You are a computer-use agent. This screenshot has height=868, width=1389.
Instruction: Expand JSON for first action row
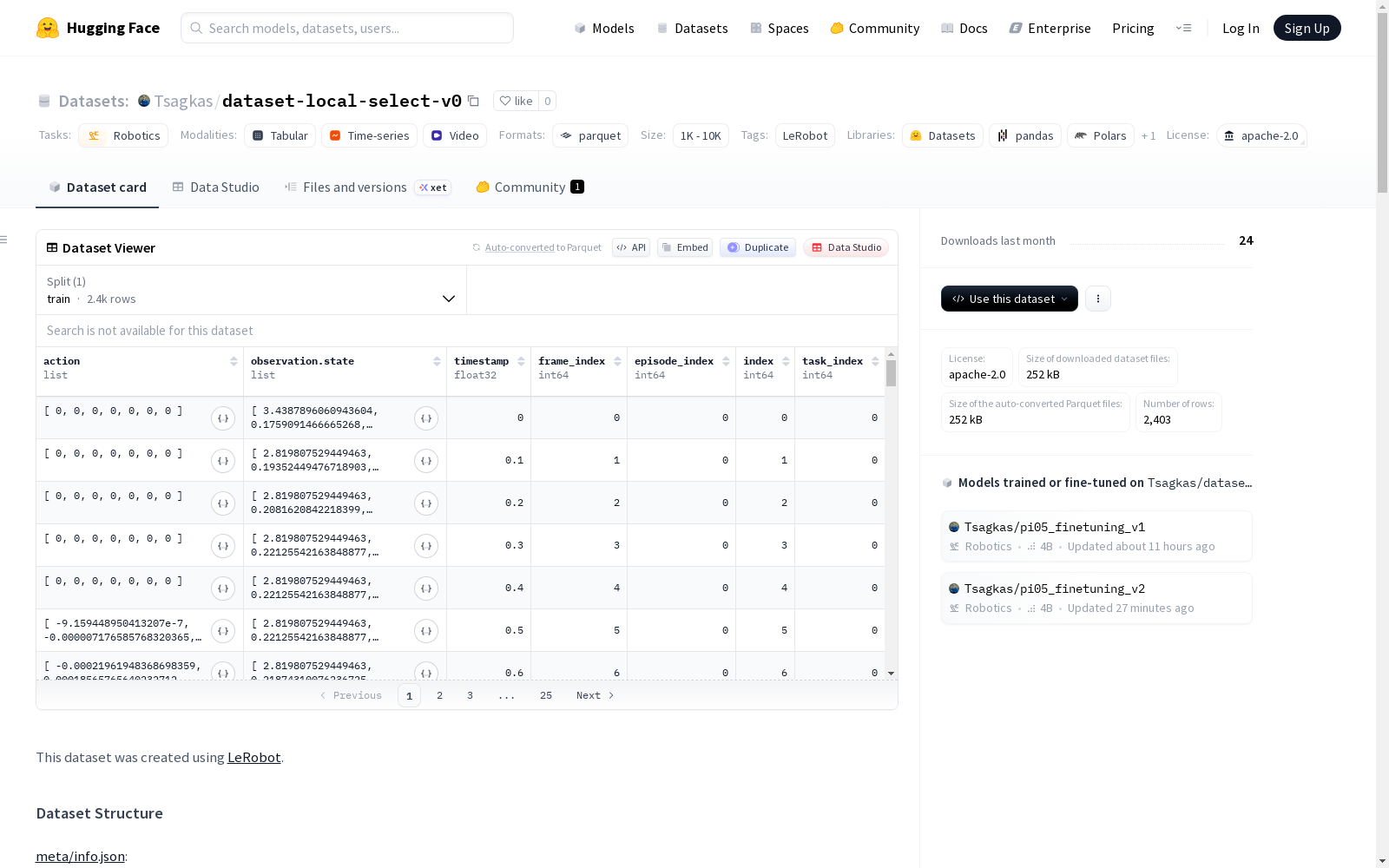click(223, 418)
